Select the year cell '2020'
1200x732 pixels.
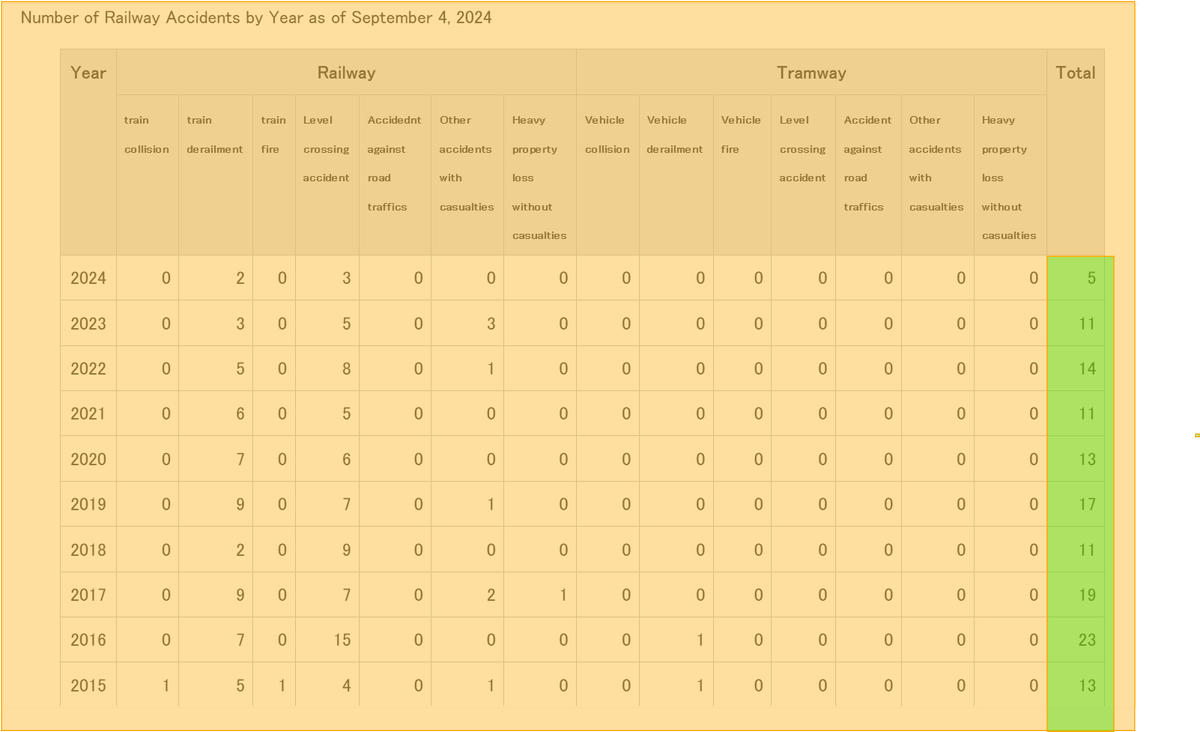(88, 459)
